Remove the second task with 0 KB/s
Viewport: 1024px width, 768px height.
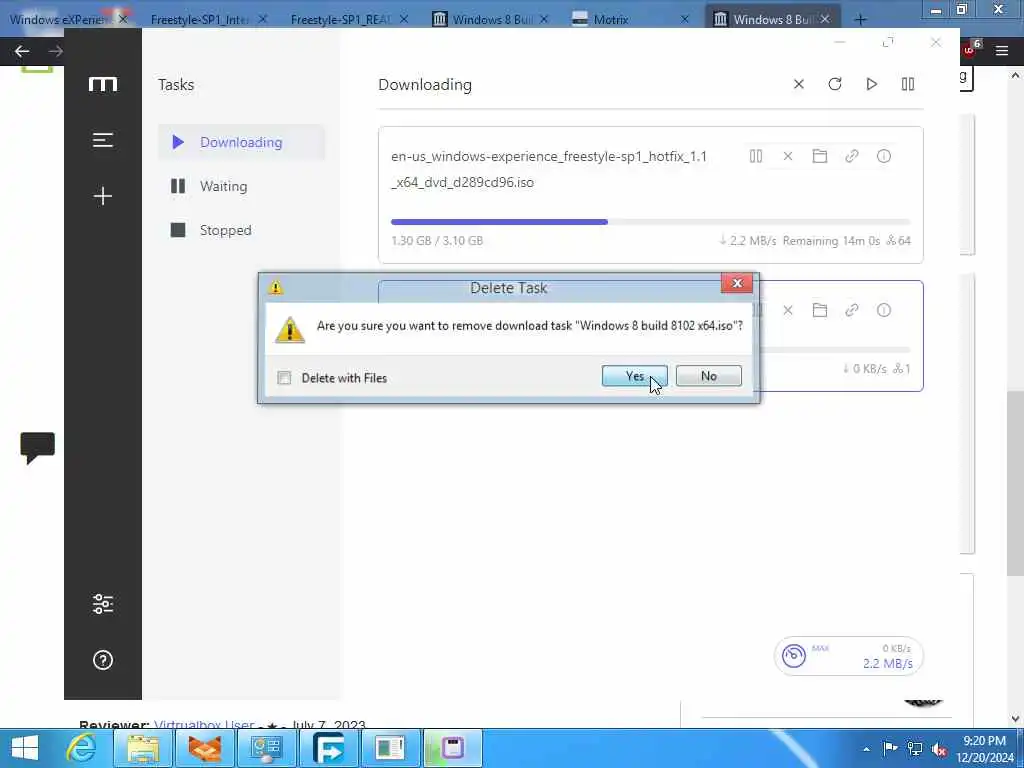(x=788, y=310)
